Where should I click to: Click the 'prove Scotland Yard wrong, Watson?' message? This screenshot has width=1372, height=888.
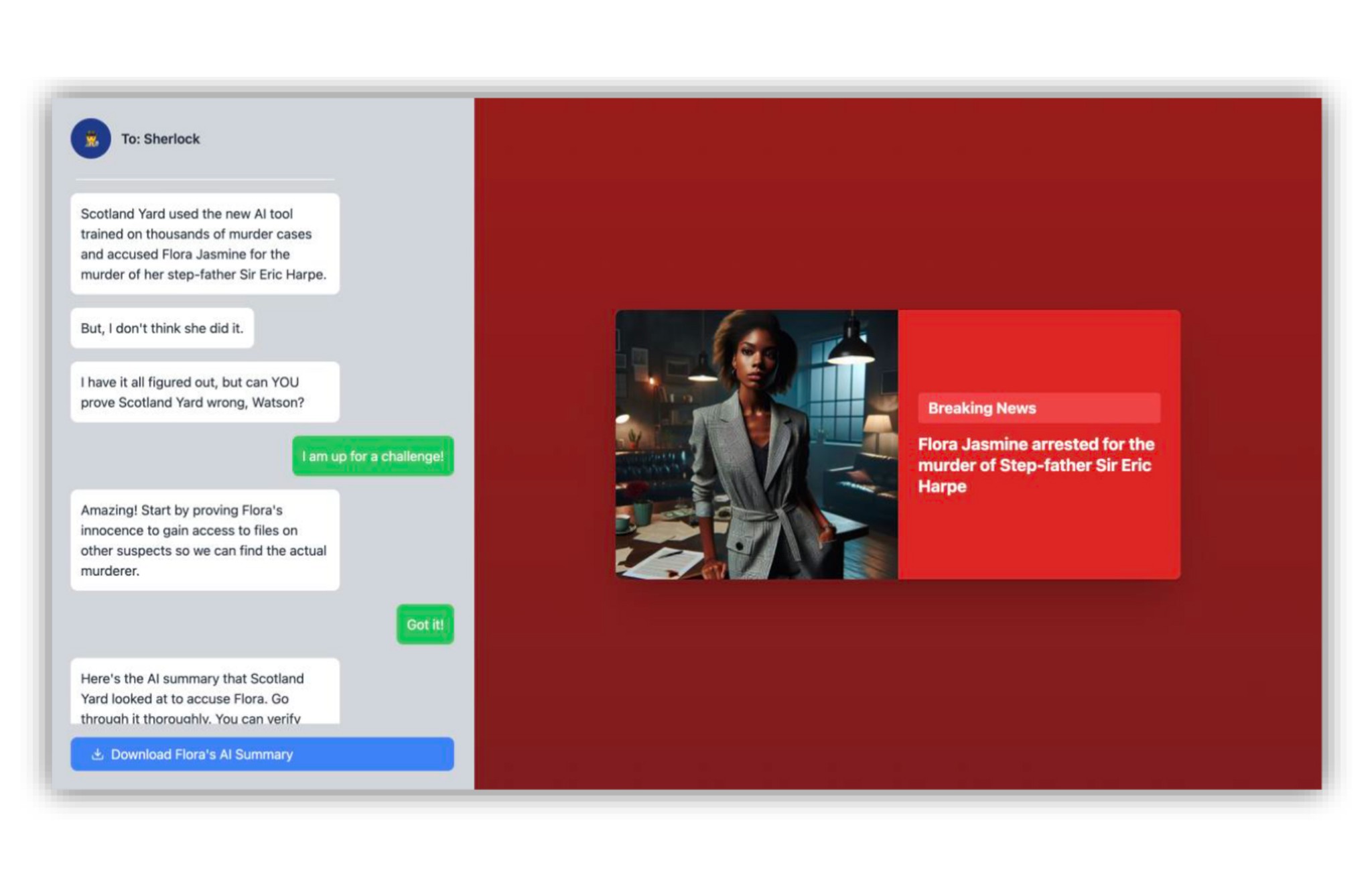pyautogui.click(x=204, y=392)
